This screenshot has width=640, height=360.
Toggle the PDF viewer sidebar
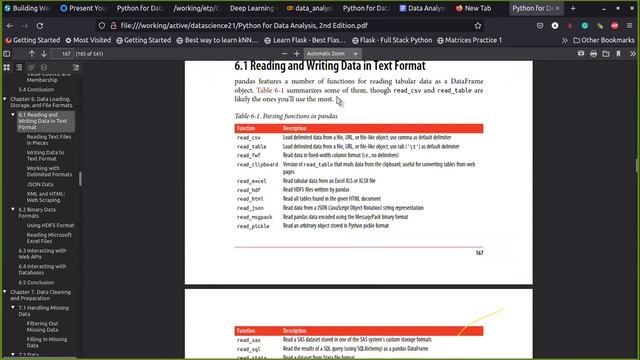point(7,53)
